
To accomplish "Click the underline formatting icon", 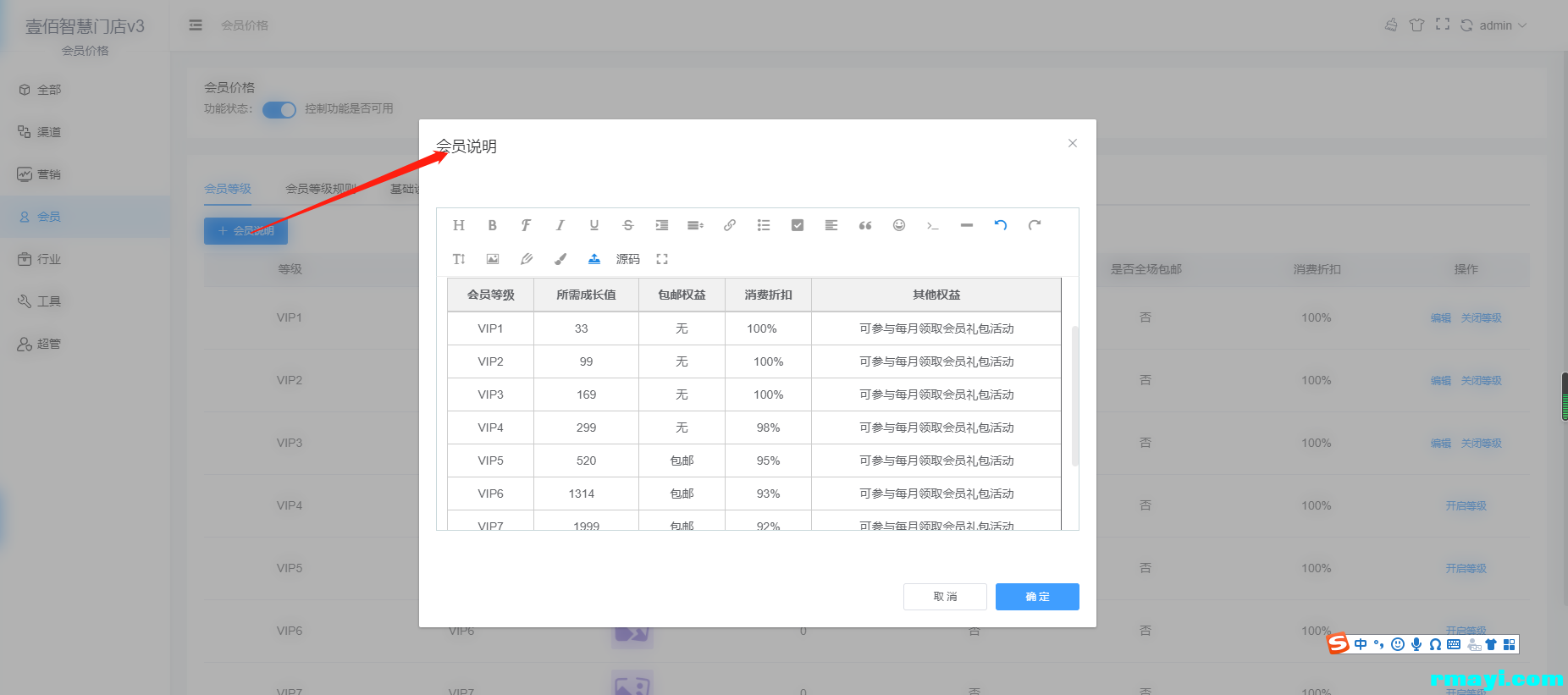I will 594,225.
